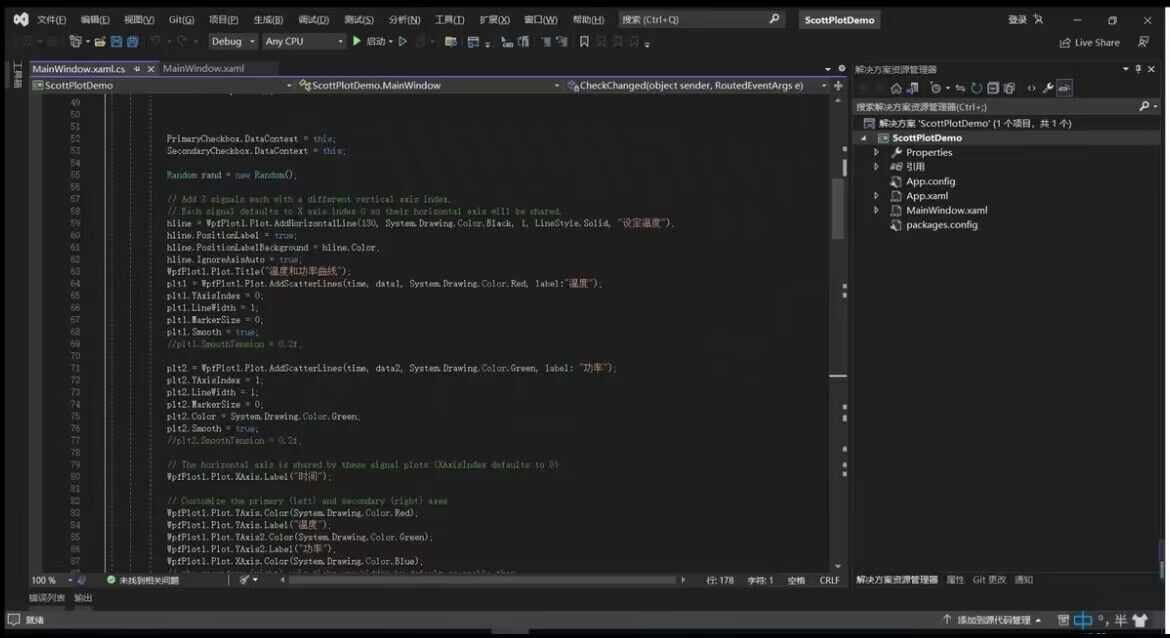Select App.config in Solution Explorer
The image size is (1170, 638).
pyautogui.click(x=930, y=181)
